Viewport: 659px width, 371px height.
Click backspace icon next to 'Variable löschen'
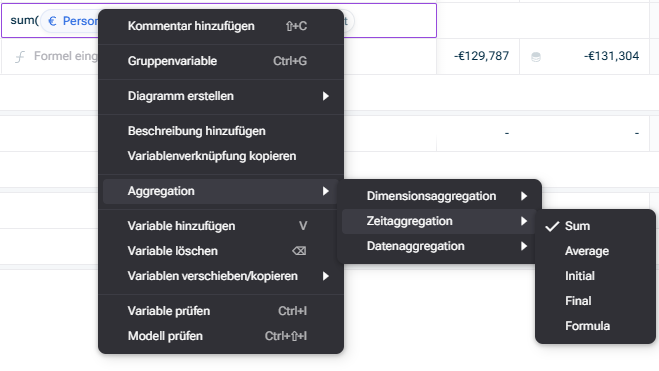(299, 251)
